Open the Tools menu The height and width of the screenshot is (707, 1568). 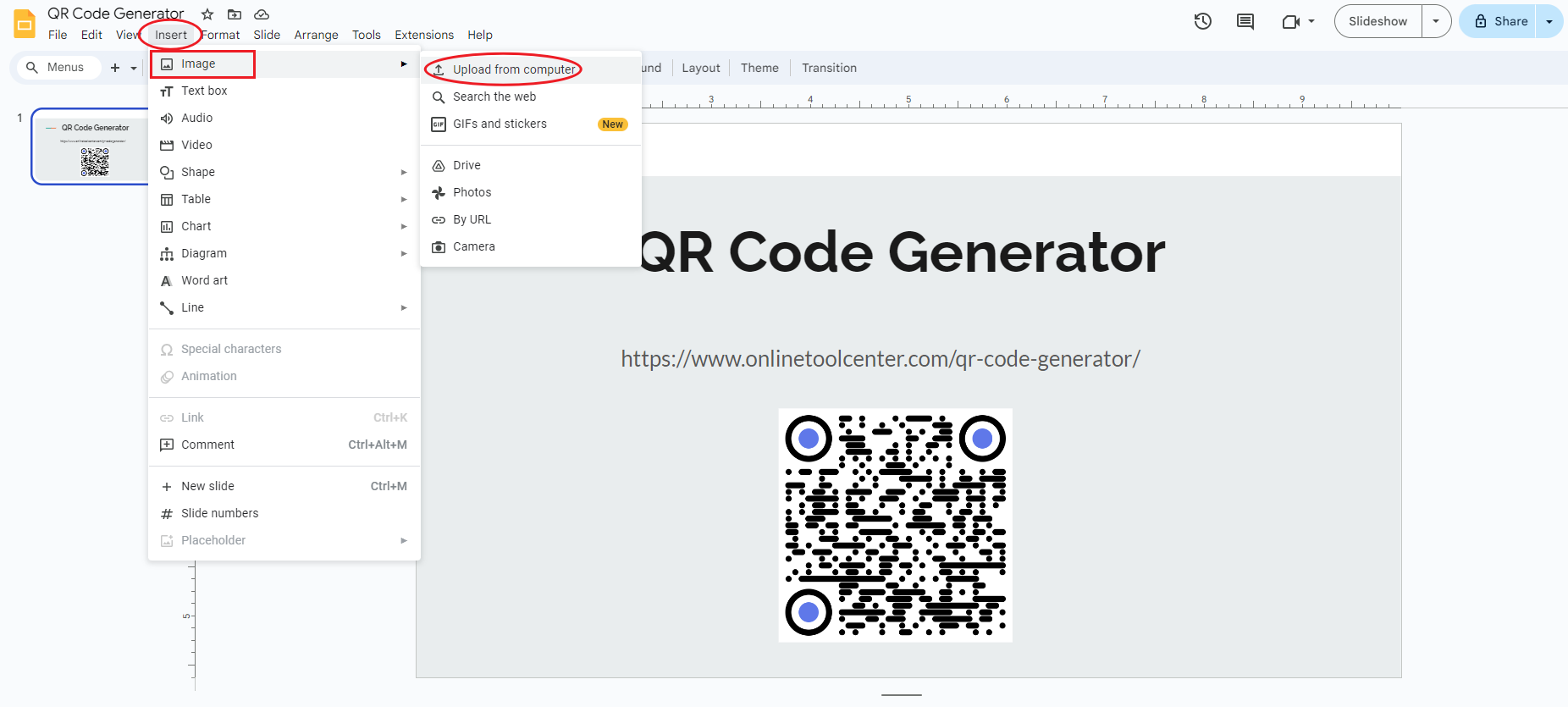[x=367, y=35]
